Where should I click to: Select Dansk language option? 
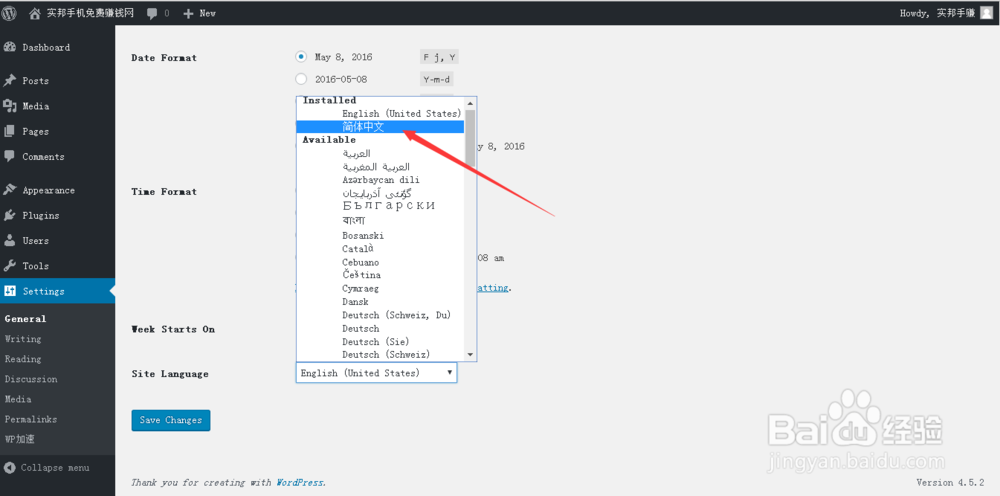pos(355,302)
